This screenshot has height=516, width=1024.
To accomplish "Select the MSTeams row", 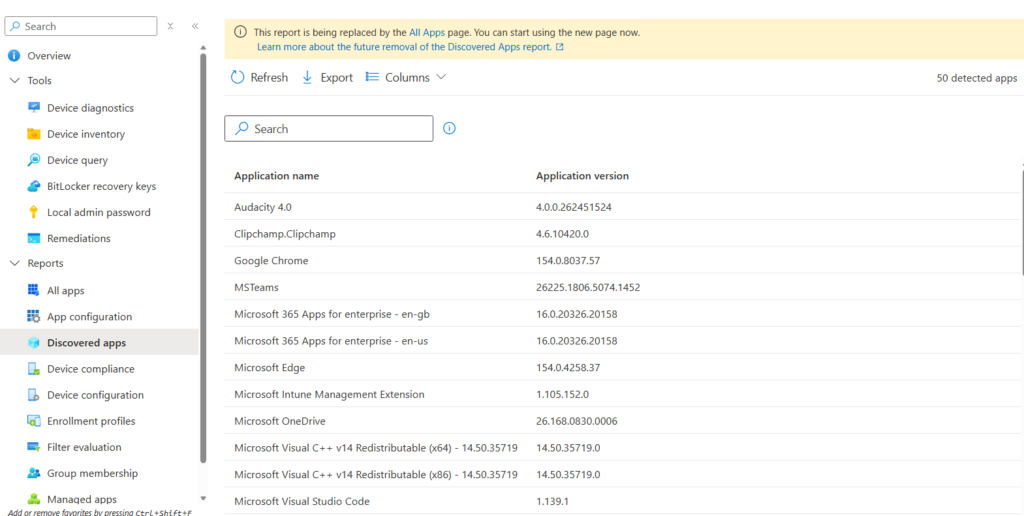I will (624, 287).
